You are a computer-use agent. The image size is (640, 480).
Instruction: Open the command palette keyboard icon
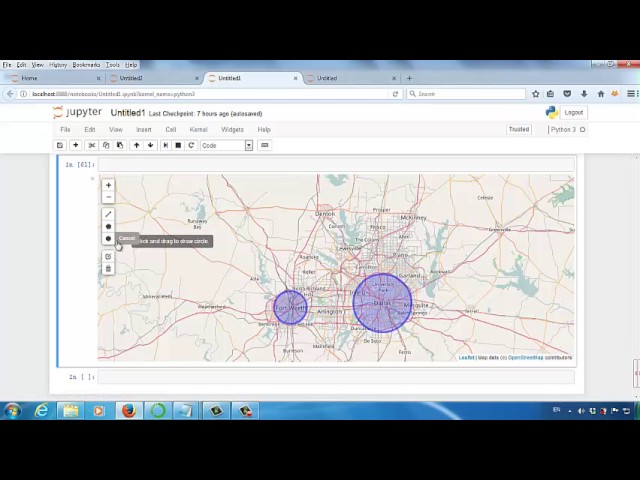(264, 145)
